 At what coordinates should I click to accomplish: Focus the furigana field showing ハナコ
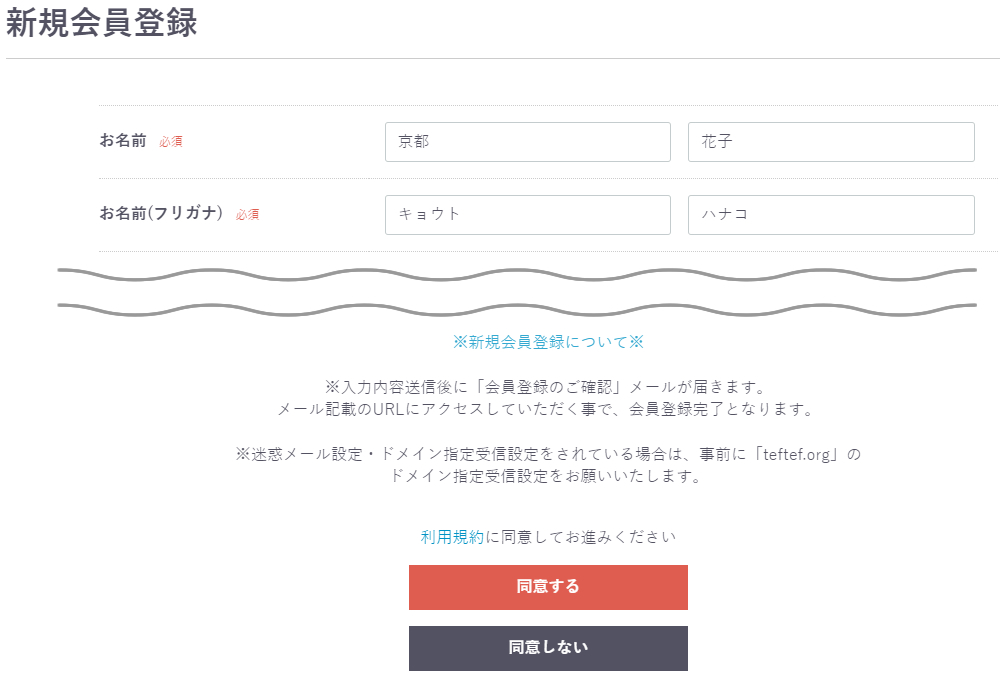click(x=831, y=215)
